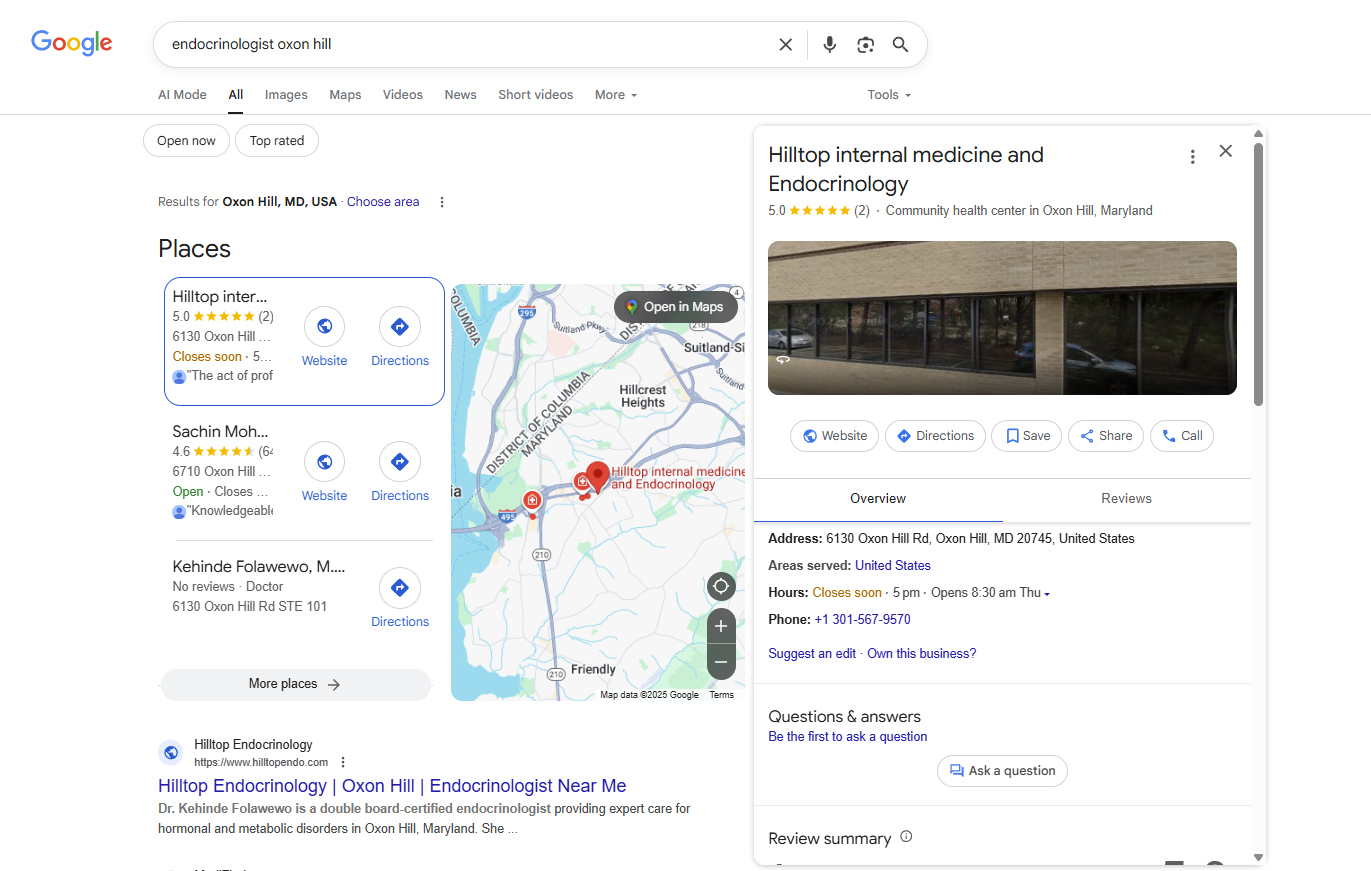
Task: Open the Tools dropdown
Action: click(889, 95)
